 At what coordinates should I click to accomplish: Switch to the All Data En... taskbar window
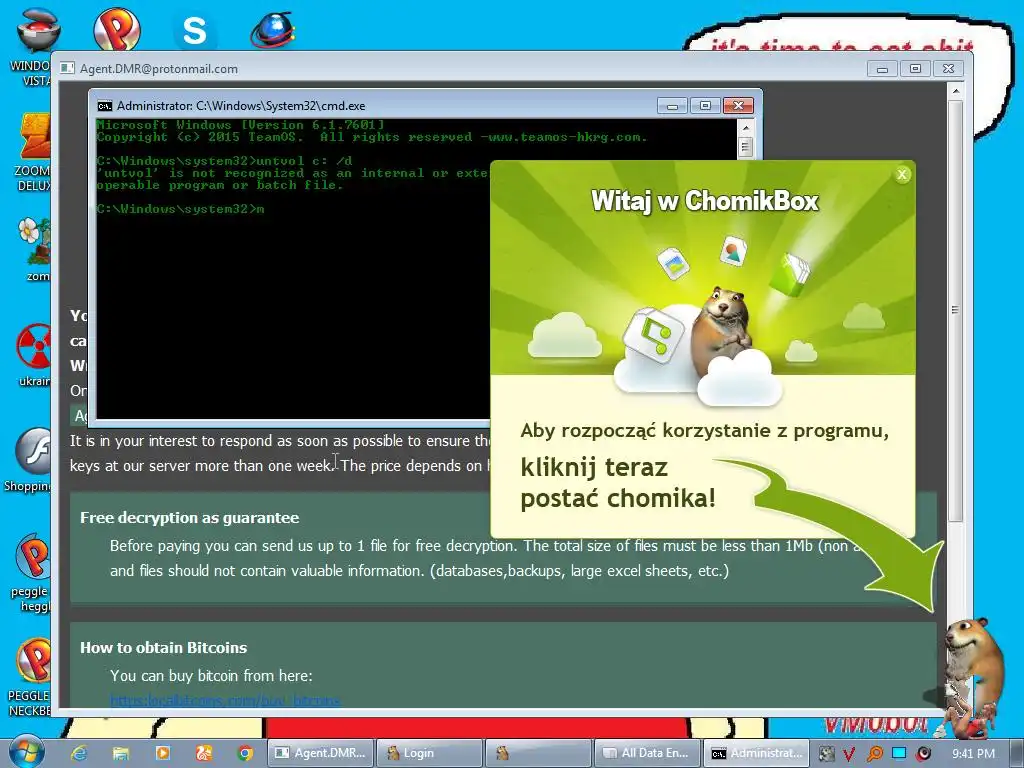point(647,753)
